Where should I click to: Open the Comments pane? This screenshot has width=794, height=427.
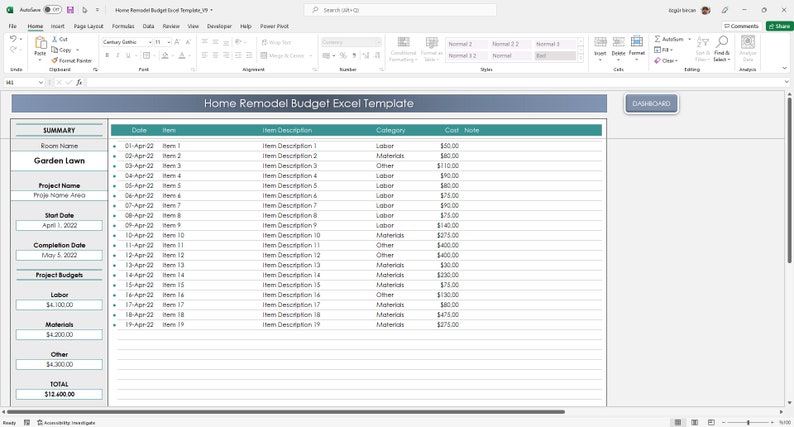[741, 26]
